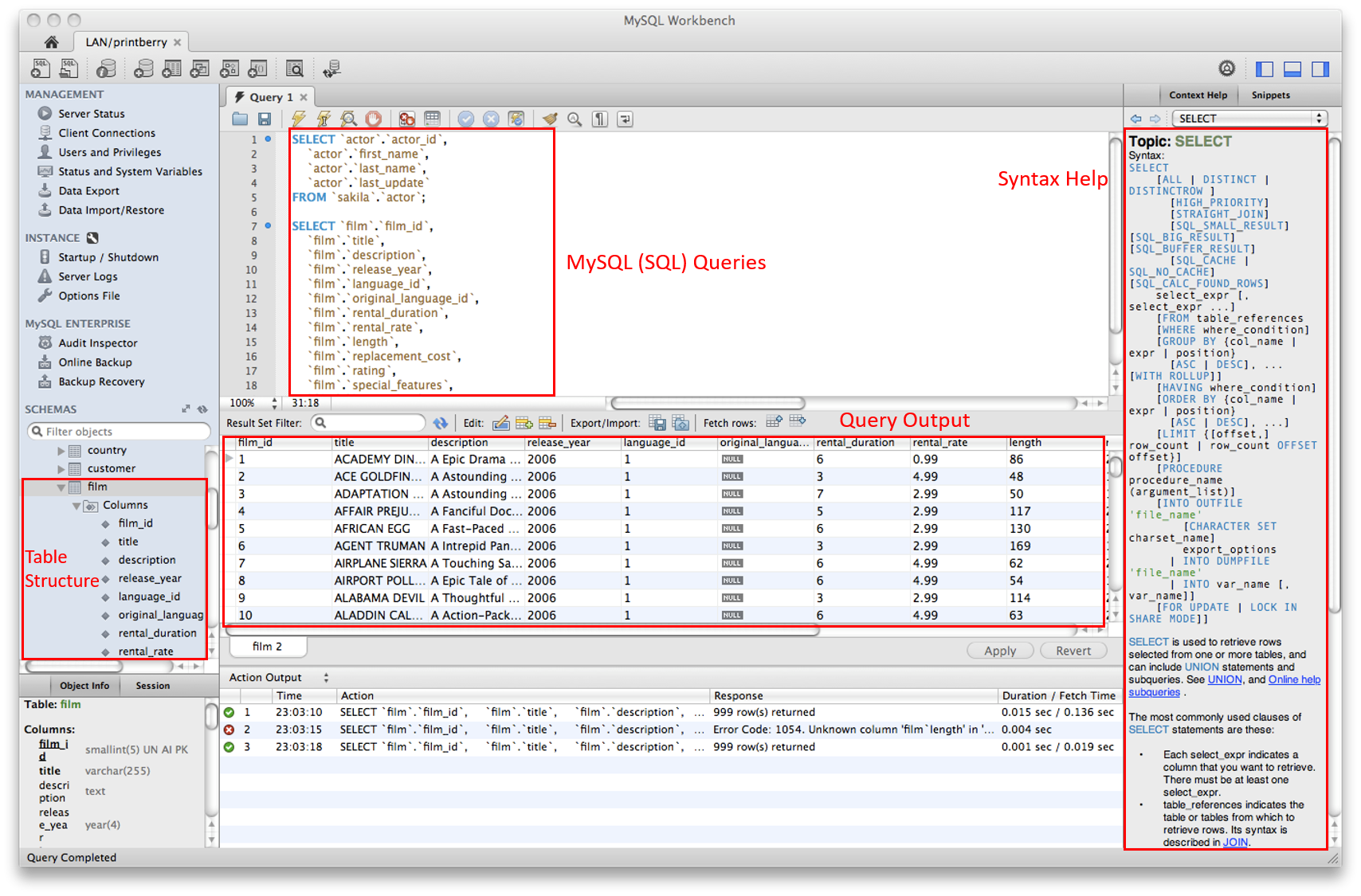Select the Object Info tab
This screenshot has width=1361, height=896.
coord(84,686)
